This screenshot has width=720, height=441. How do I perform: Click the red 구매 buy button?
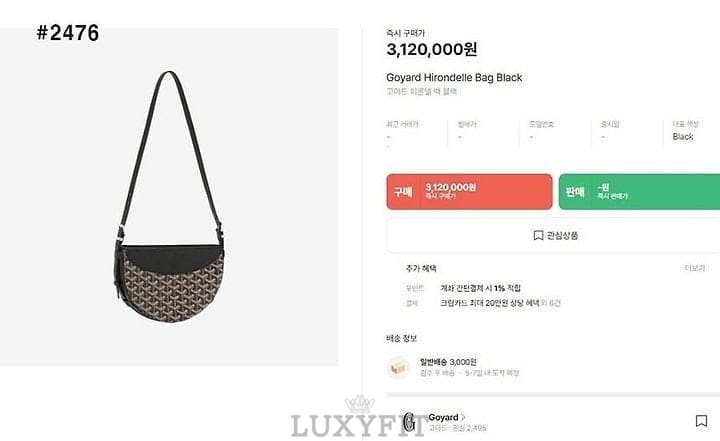469,192
